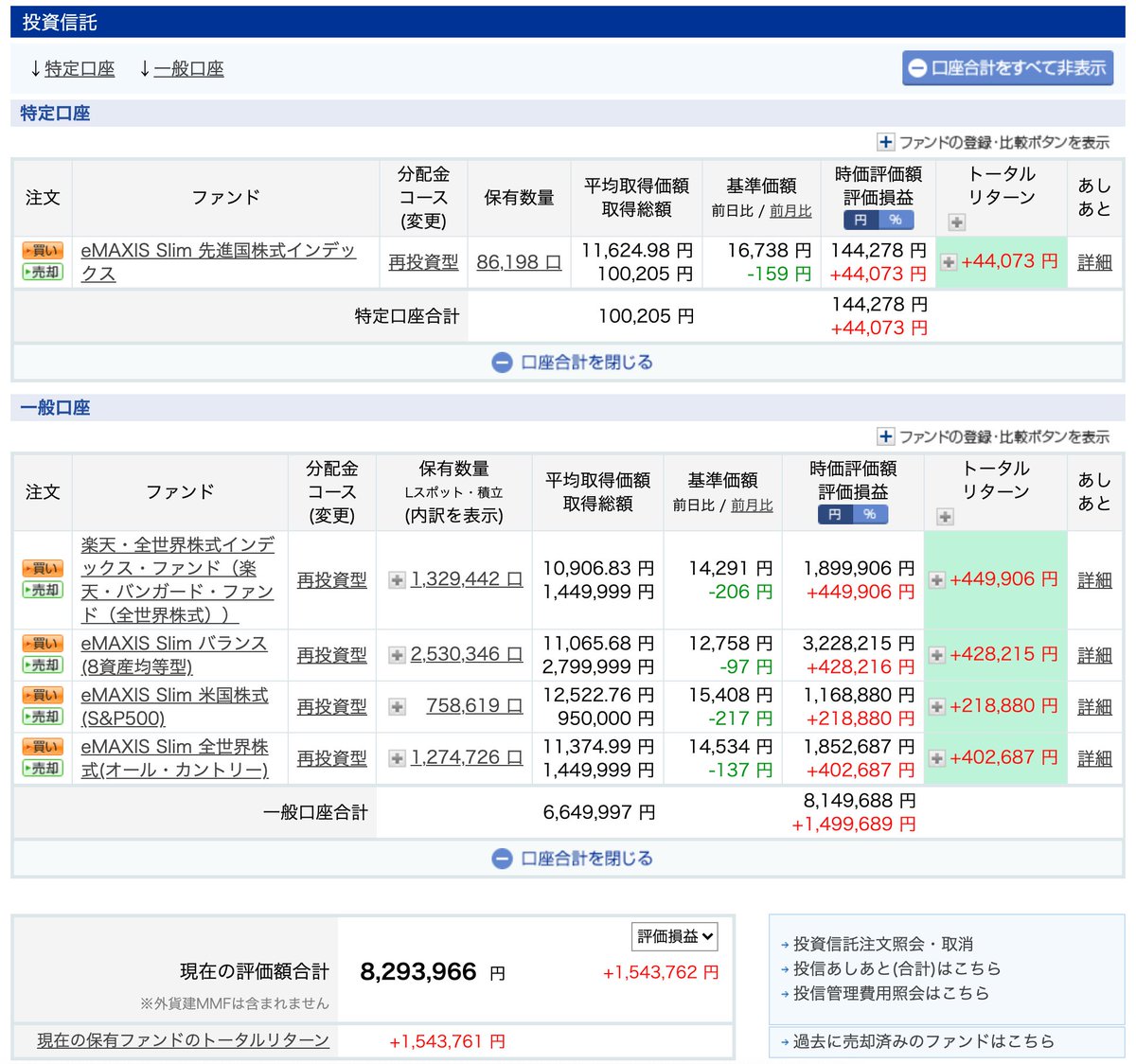This screenshot has height=1064, width=1136.
Task: Open 詳細 for eMAXIS Slim 米国株式 row
Action: pyautogui.click(x=1094, y=707)
